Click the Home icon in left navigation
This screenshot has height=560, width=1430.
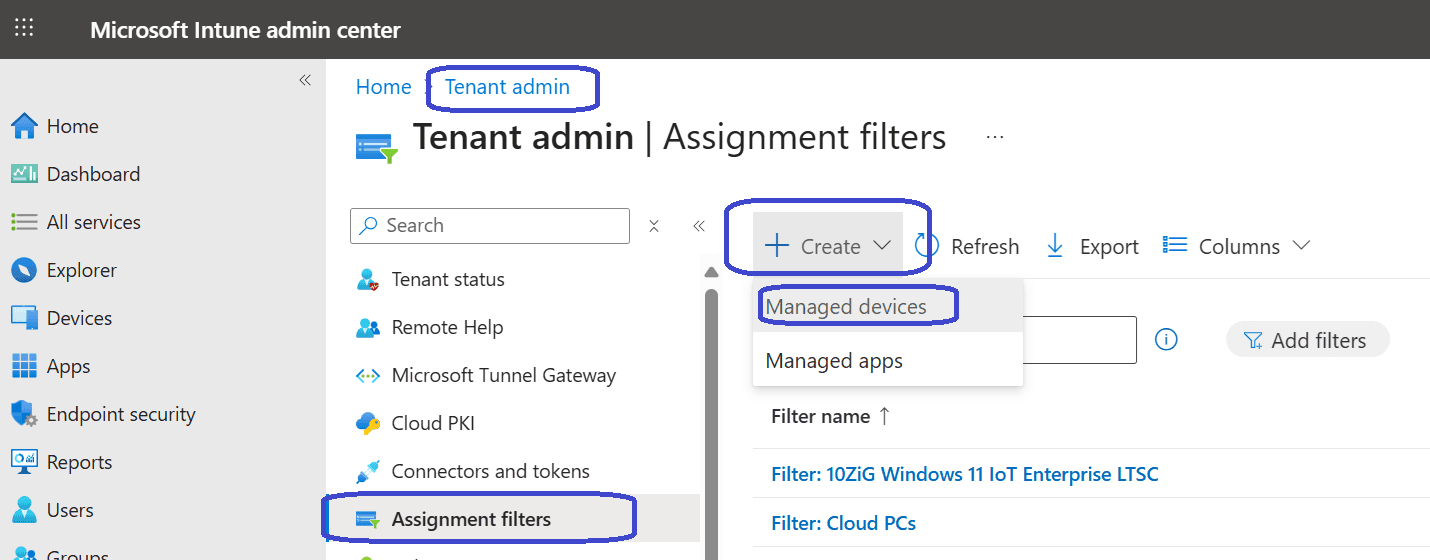click(24, 126)
